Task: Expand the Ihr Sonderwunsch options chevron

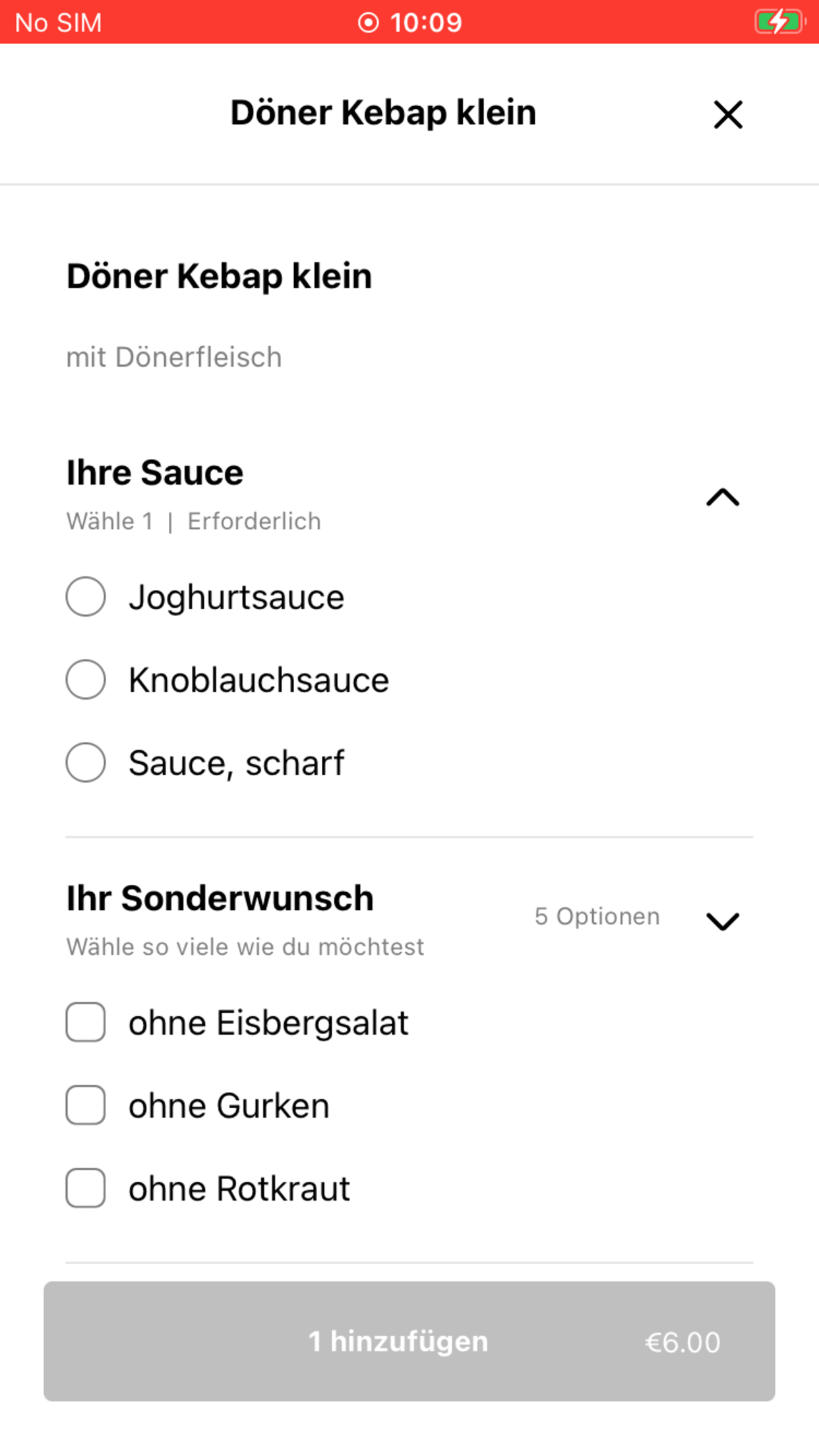Action: coord(723,921)
